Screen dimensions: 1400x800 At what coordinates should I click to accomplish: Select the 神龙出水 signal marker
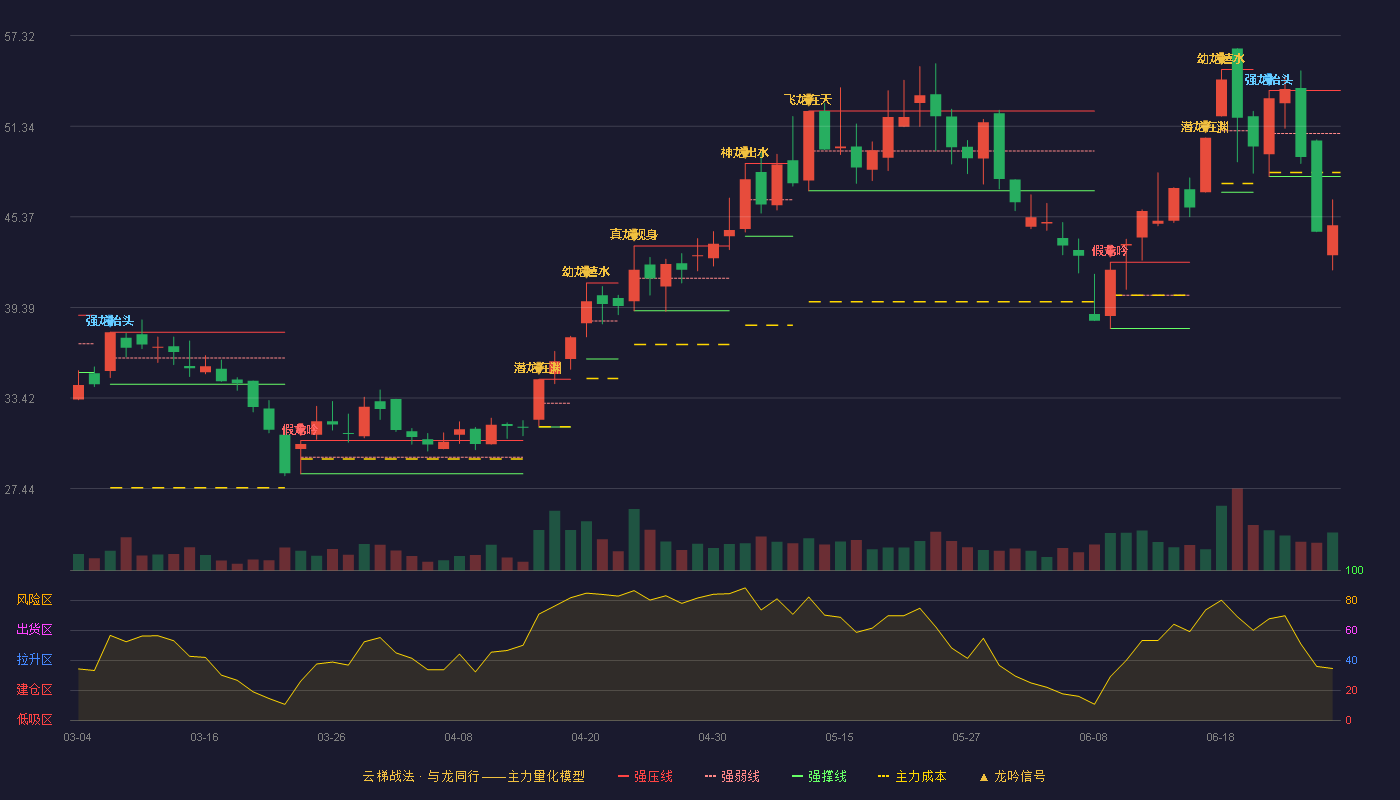click(x=745, y=153)
